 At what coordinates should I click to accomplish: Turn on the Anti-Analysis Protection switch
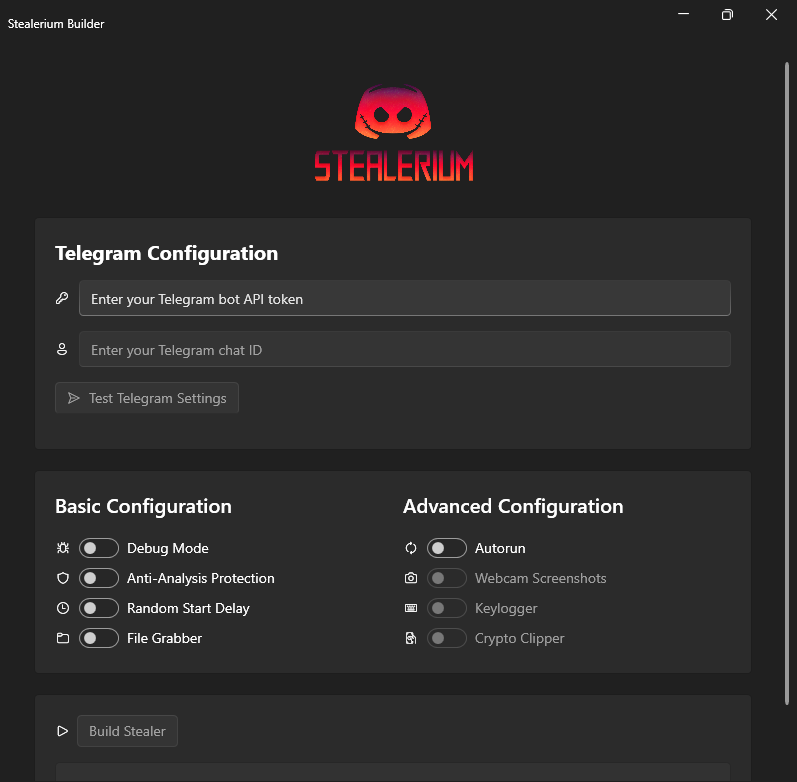[99, 578]
